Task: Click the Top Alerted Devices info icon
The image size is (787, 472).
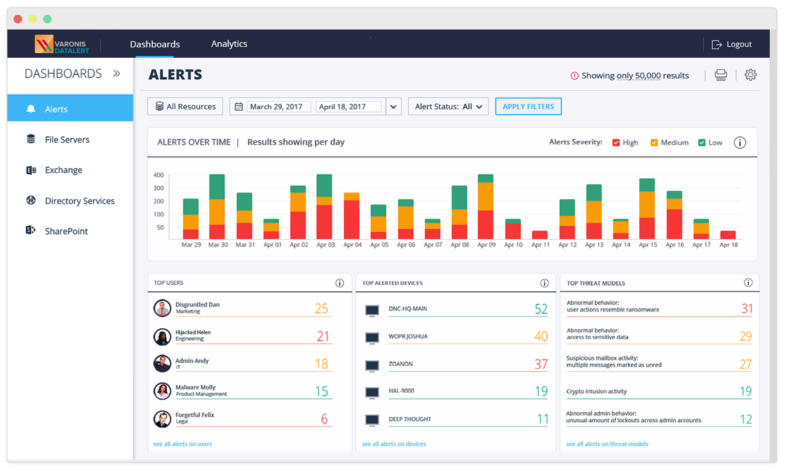Action: pyautogui.click(x=544, y=283)
